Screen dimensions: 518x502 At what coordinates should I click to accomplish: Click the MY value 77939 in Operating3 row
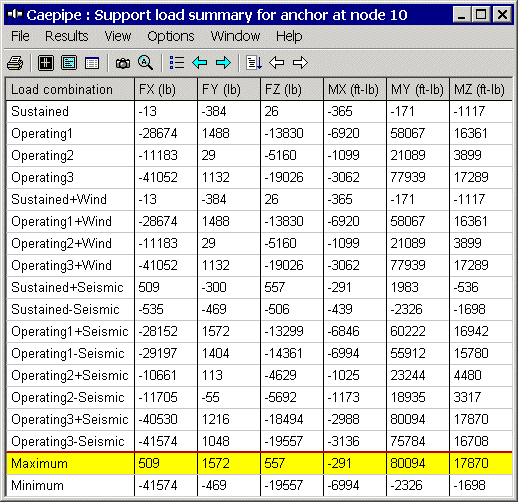coord(408,177)
